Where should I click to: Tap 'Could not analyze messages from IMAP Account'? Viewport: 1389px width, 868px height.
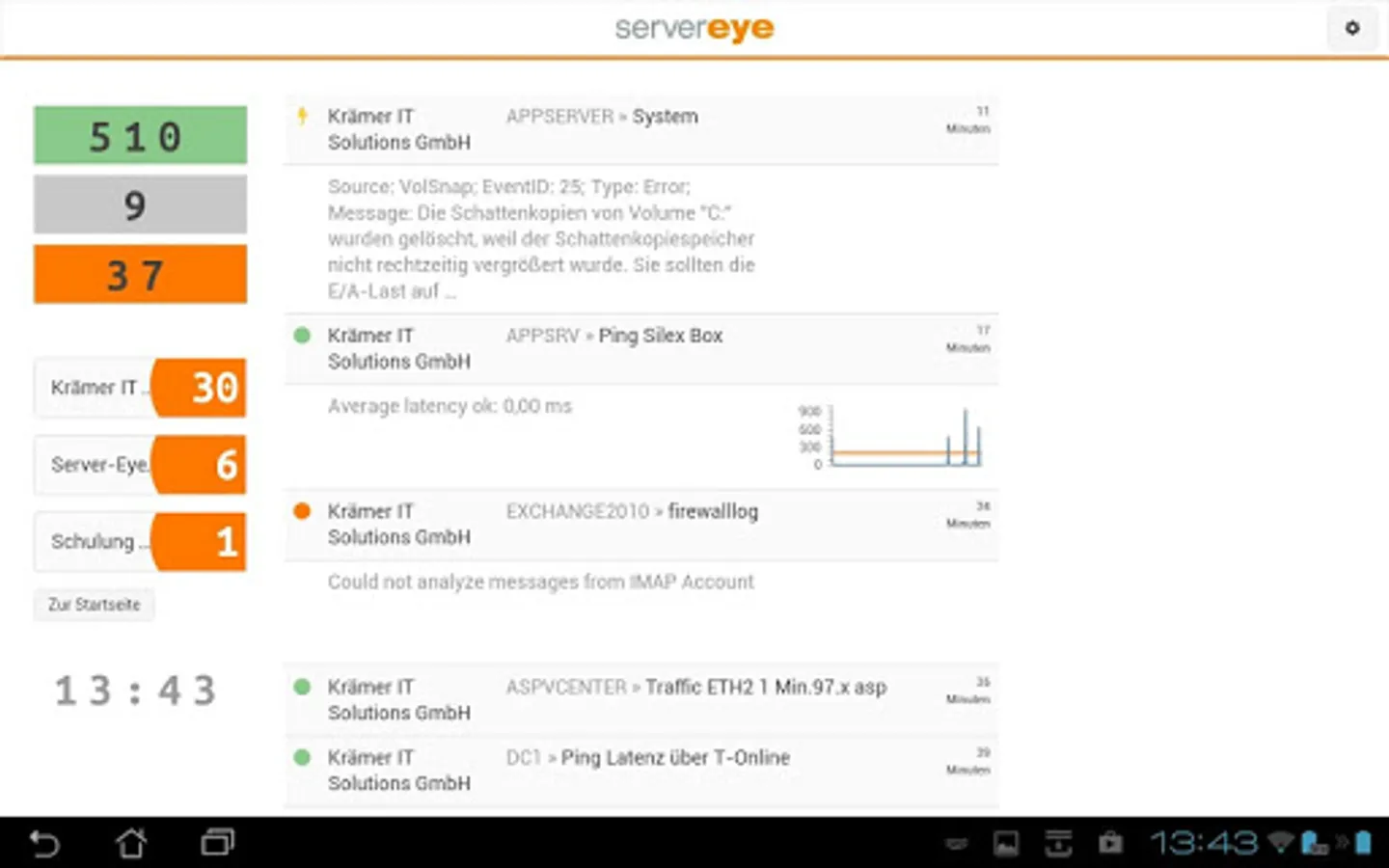(540, 582)
